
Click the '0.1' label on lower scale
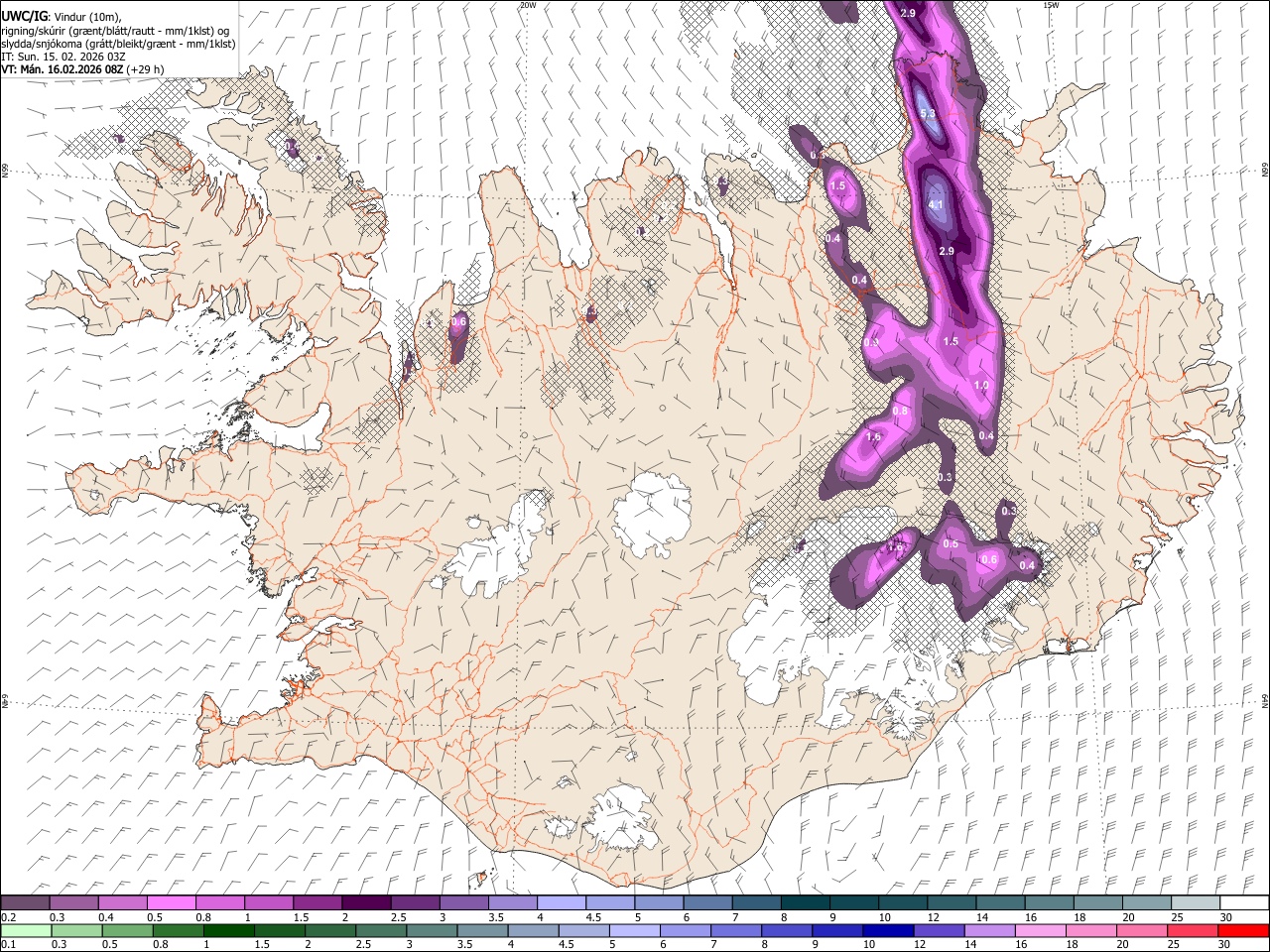coord(8,945)
